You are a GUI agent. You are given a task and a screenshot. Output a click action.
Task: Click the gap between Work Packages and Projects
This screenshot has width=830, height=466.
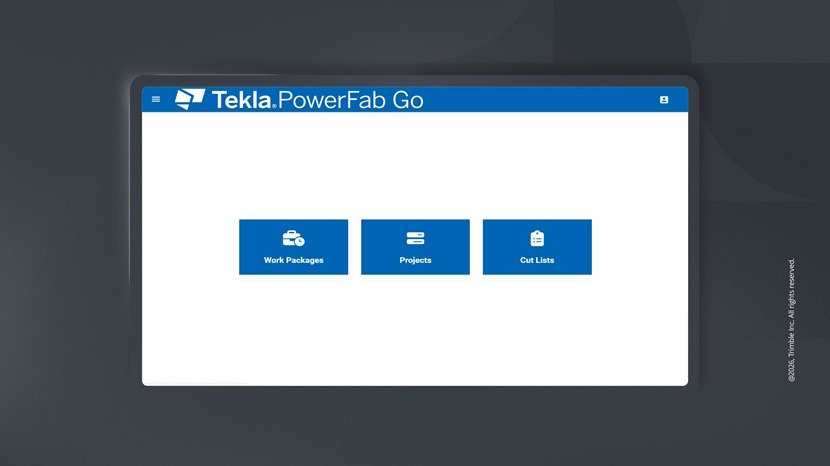point(354,247)
